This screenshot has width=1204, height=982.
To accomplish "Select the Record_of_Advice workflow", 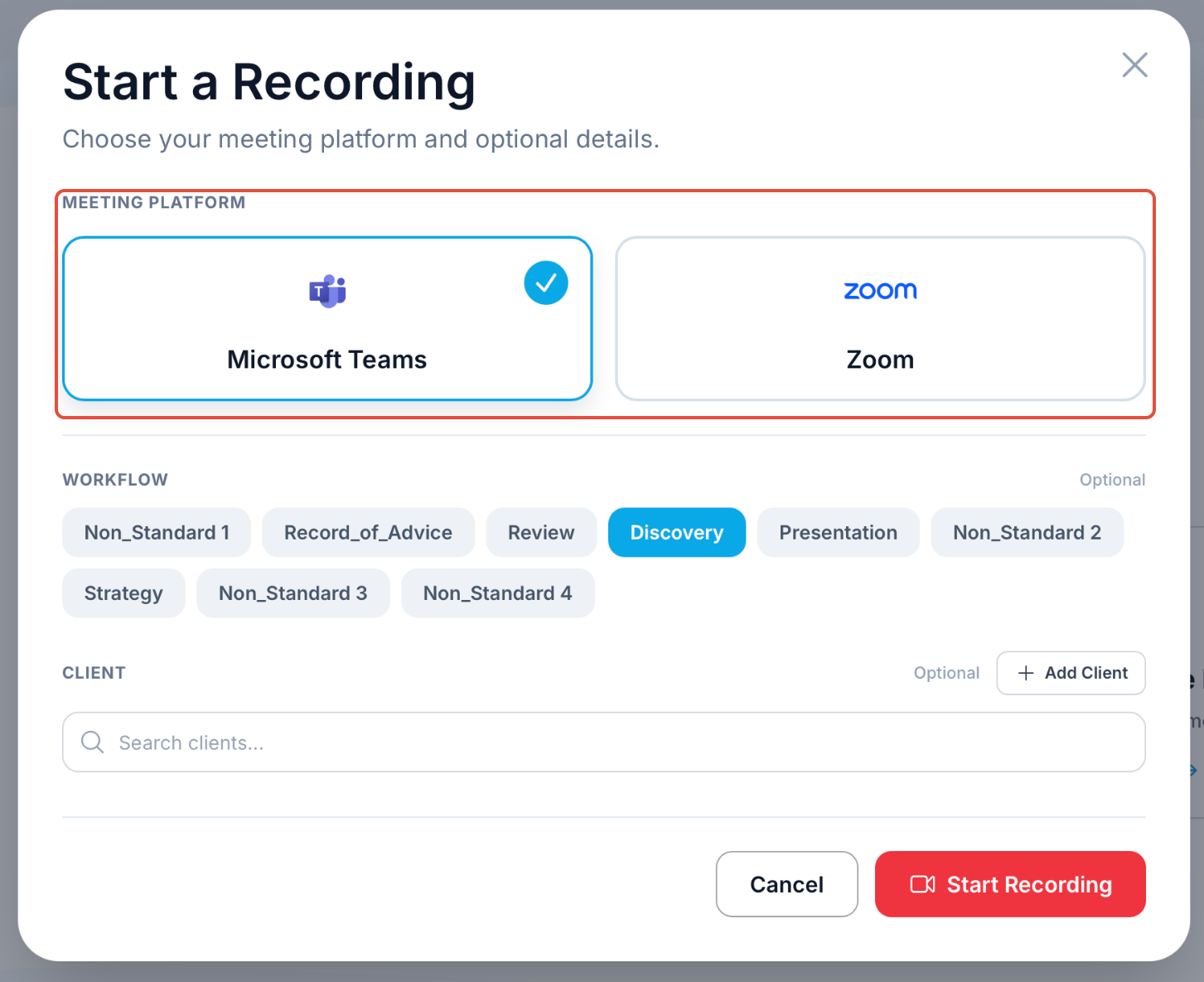I will [368, 533].
